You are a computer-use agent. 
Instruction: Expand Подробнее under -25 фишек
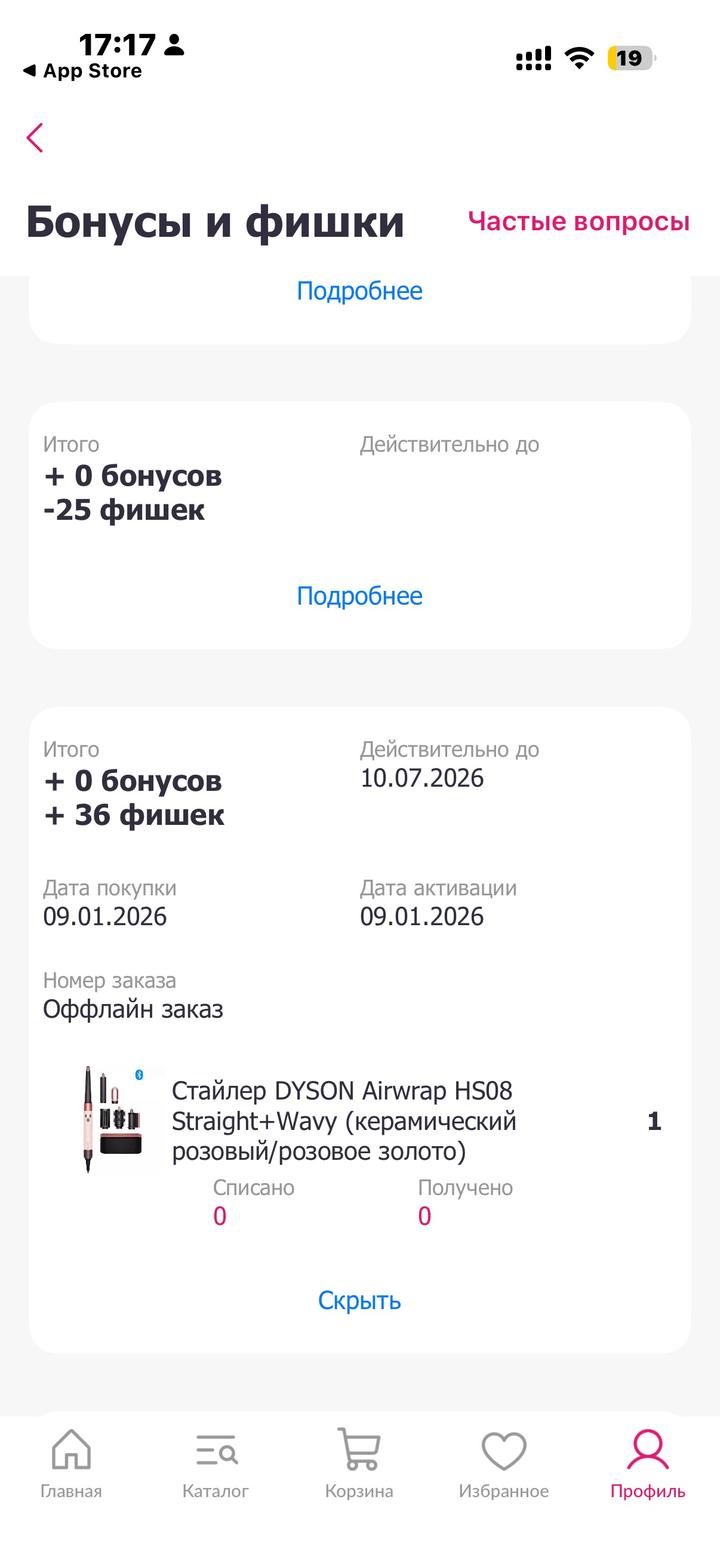pyautogui.click(x=359, y=596)
